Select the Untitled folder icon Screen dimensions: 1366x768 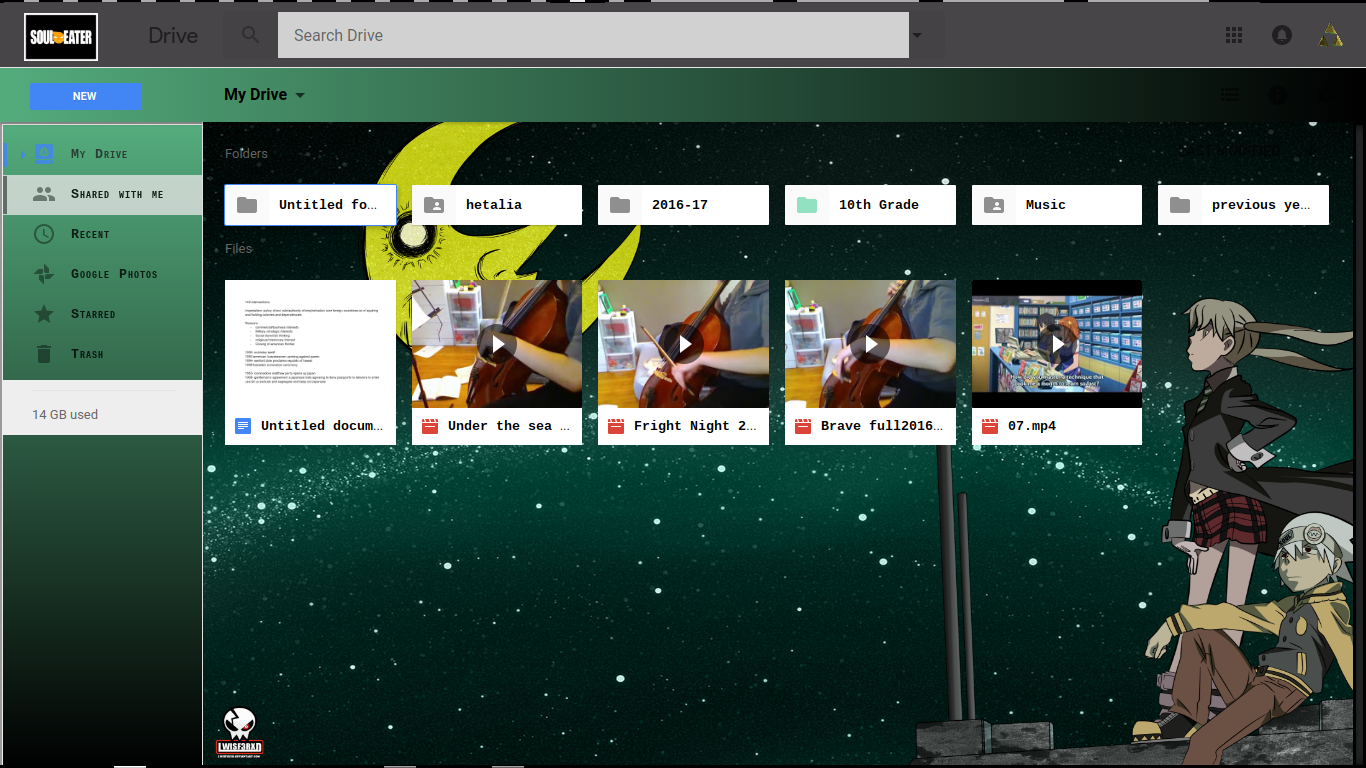(x=247, y=205)
